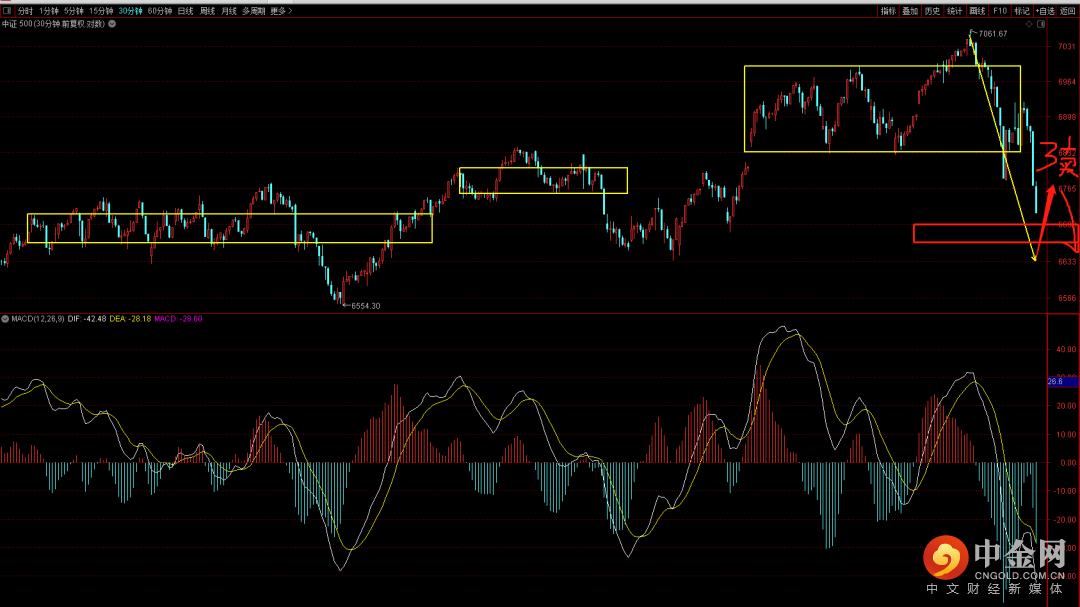
Task: Click the 6554.30 low price label
Action: (x=365, y=306)
